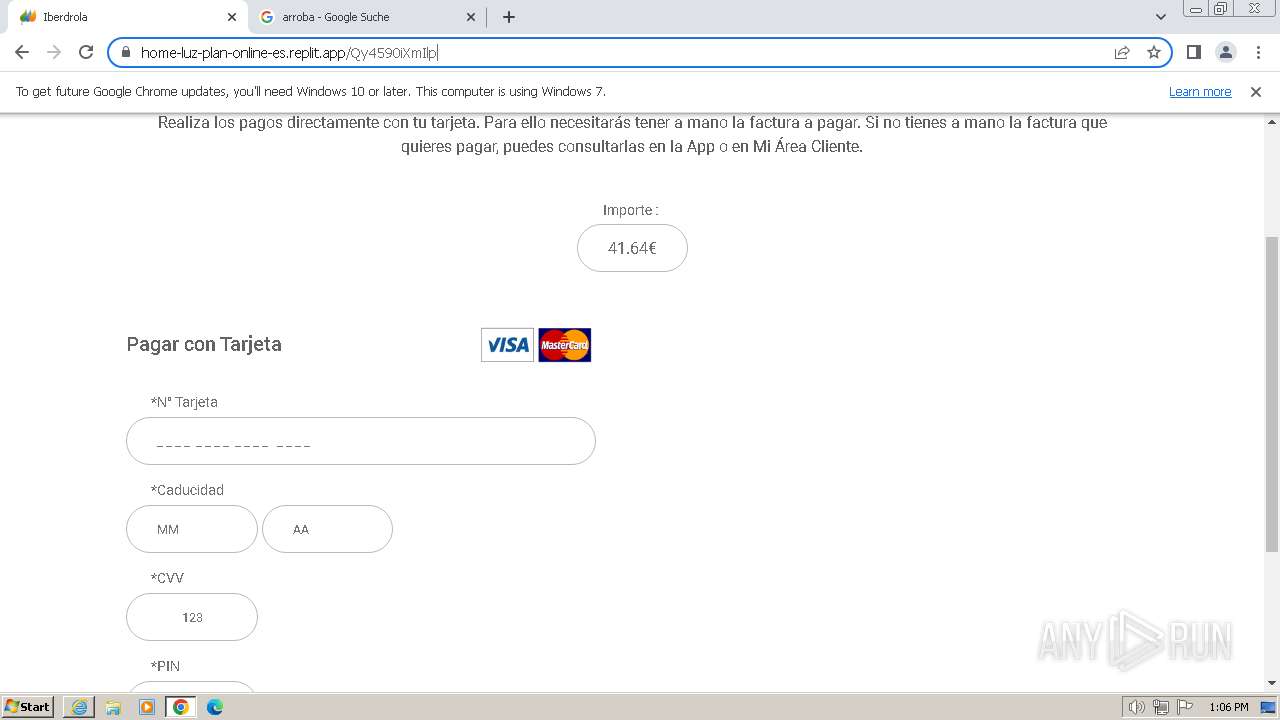
Task: Click scrollbar down arrow
Action: point(1272,683)
